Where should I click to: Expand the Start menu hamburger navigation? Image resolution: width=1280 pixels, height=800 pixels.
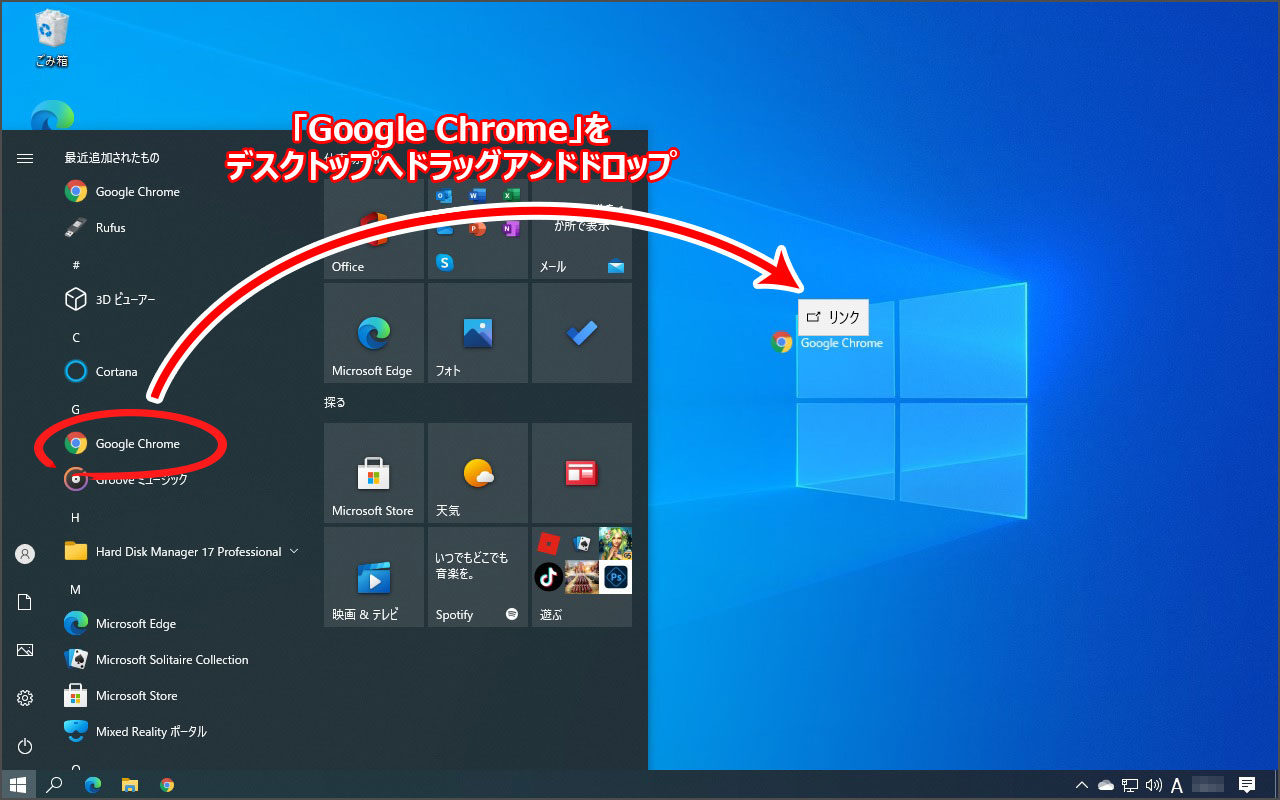coord(25,158)
